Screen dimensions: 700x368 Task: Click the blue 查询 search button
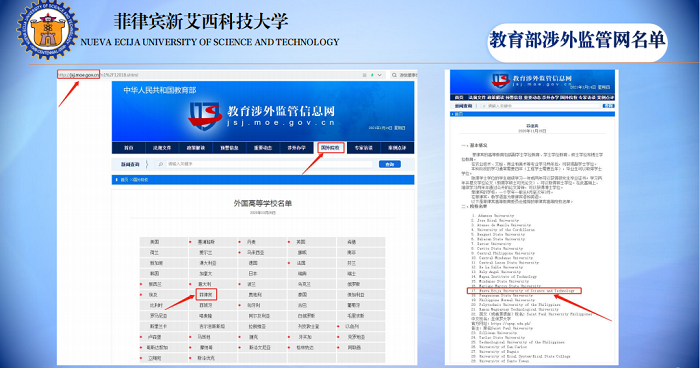pos(390,164)
